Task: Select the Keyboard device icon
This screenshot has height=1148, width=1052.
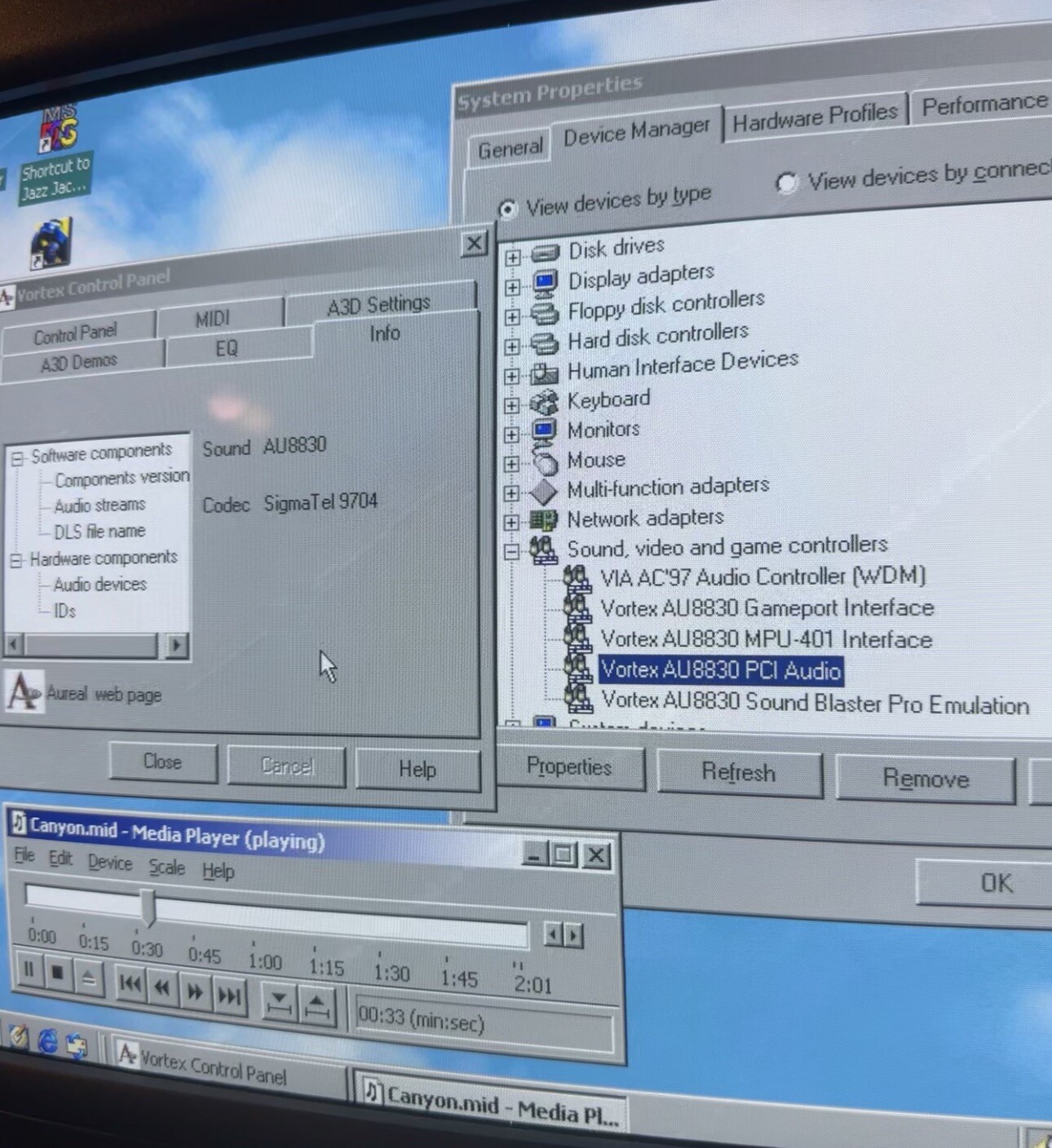Action: coord(544,402)
